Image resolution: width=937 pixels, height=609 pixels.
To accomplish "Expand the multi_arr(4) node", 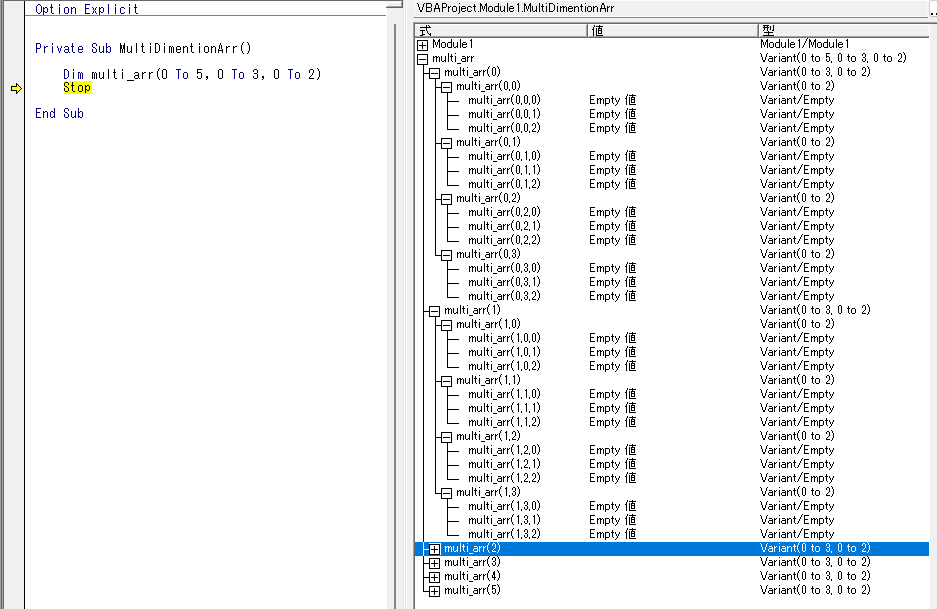I will click(434, 577).
